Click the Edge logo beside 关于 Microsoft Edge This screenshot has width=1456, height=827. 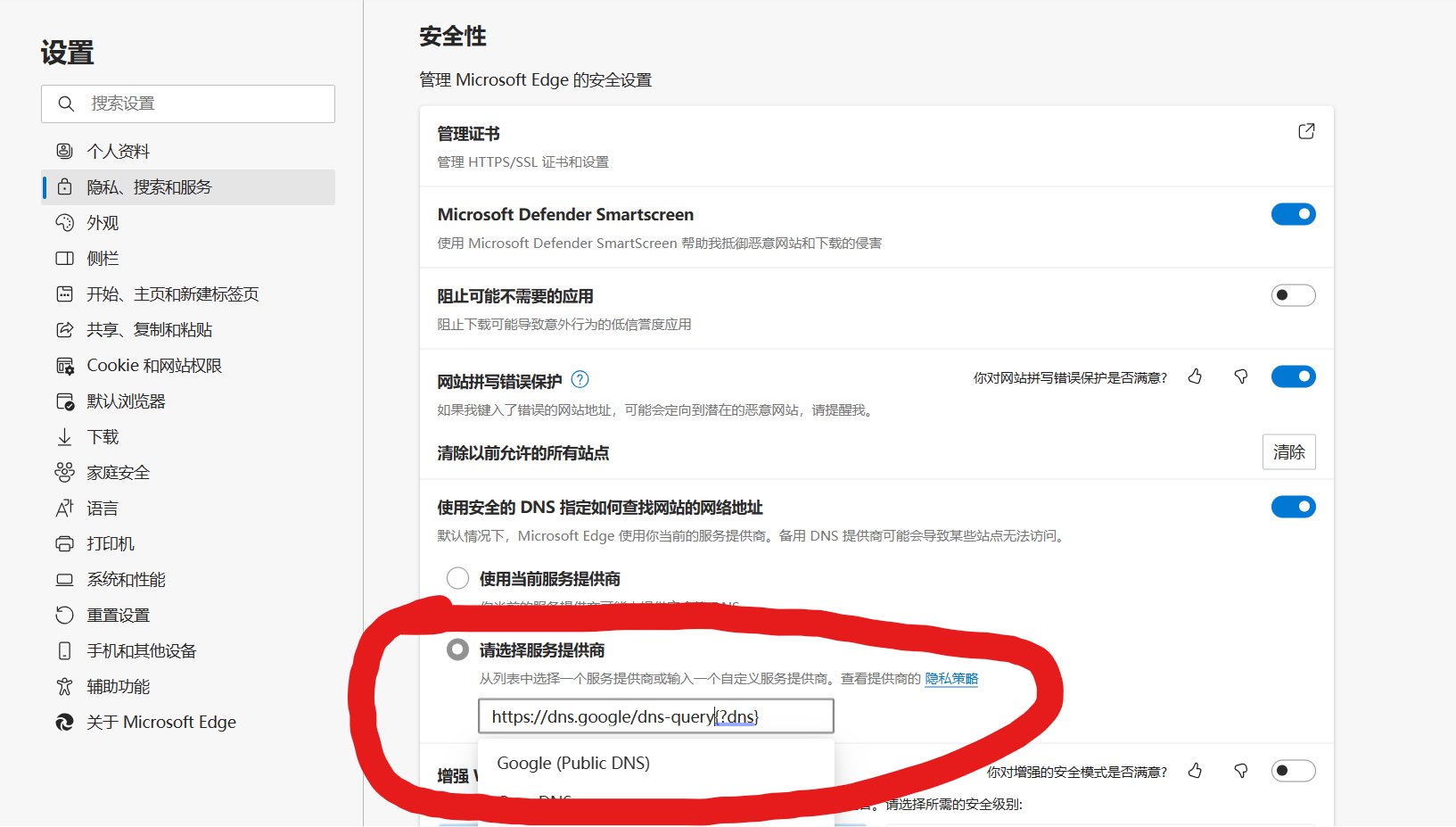click(x=64, y=722)
